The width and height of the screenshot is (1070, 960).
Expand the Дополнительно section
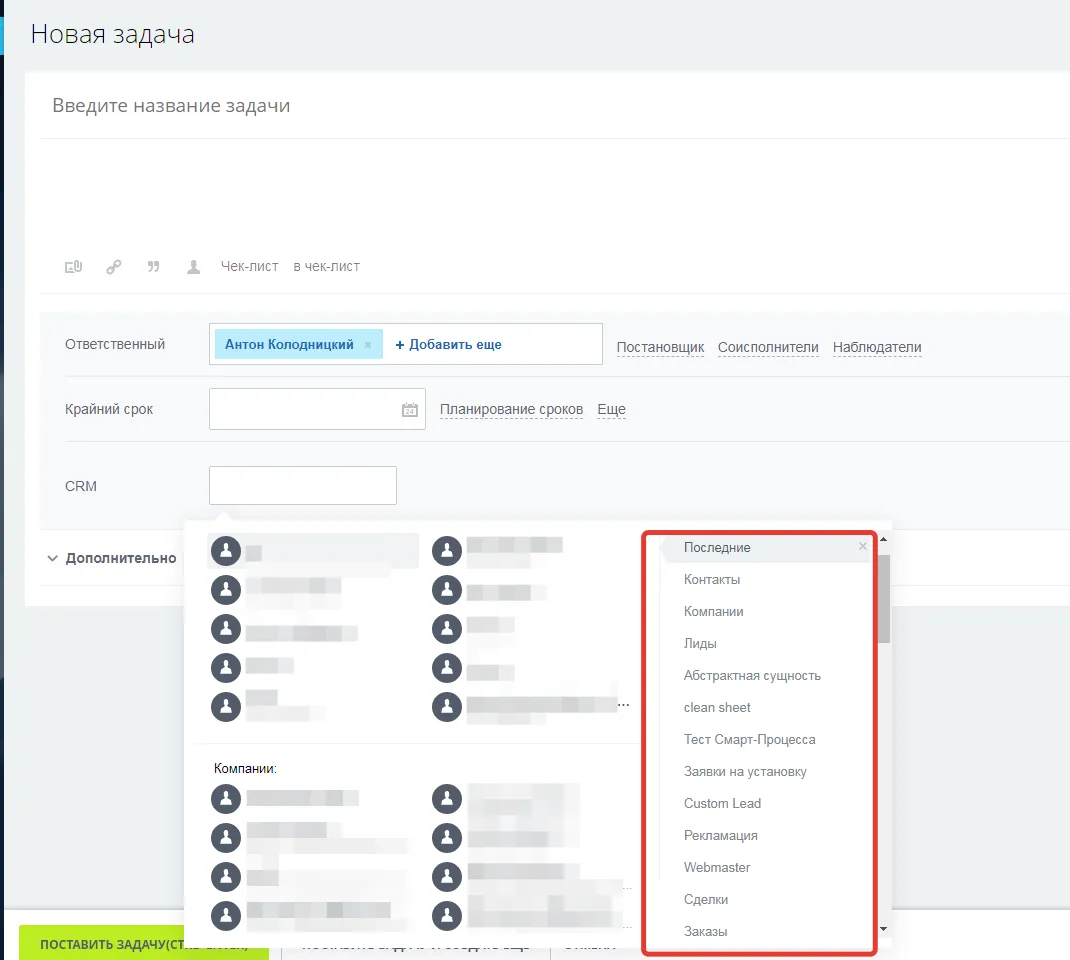click(x=110, y=558)
